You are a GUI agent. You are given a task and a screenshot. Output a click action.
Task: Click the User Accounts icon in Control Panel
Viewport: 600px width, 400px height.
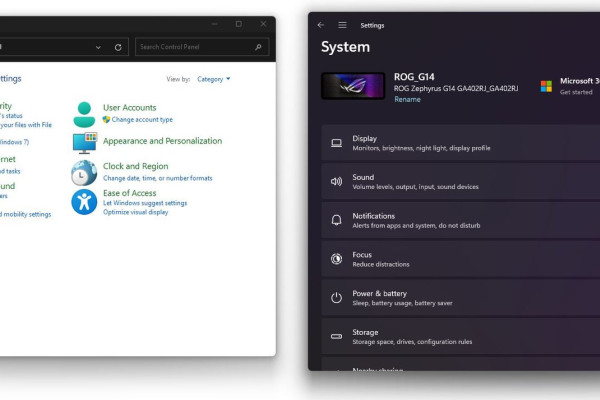click(84, 114)
